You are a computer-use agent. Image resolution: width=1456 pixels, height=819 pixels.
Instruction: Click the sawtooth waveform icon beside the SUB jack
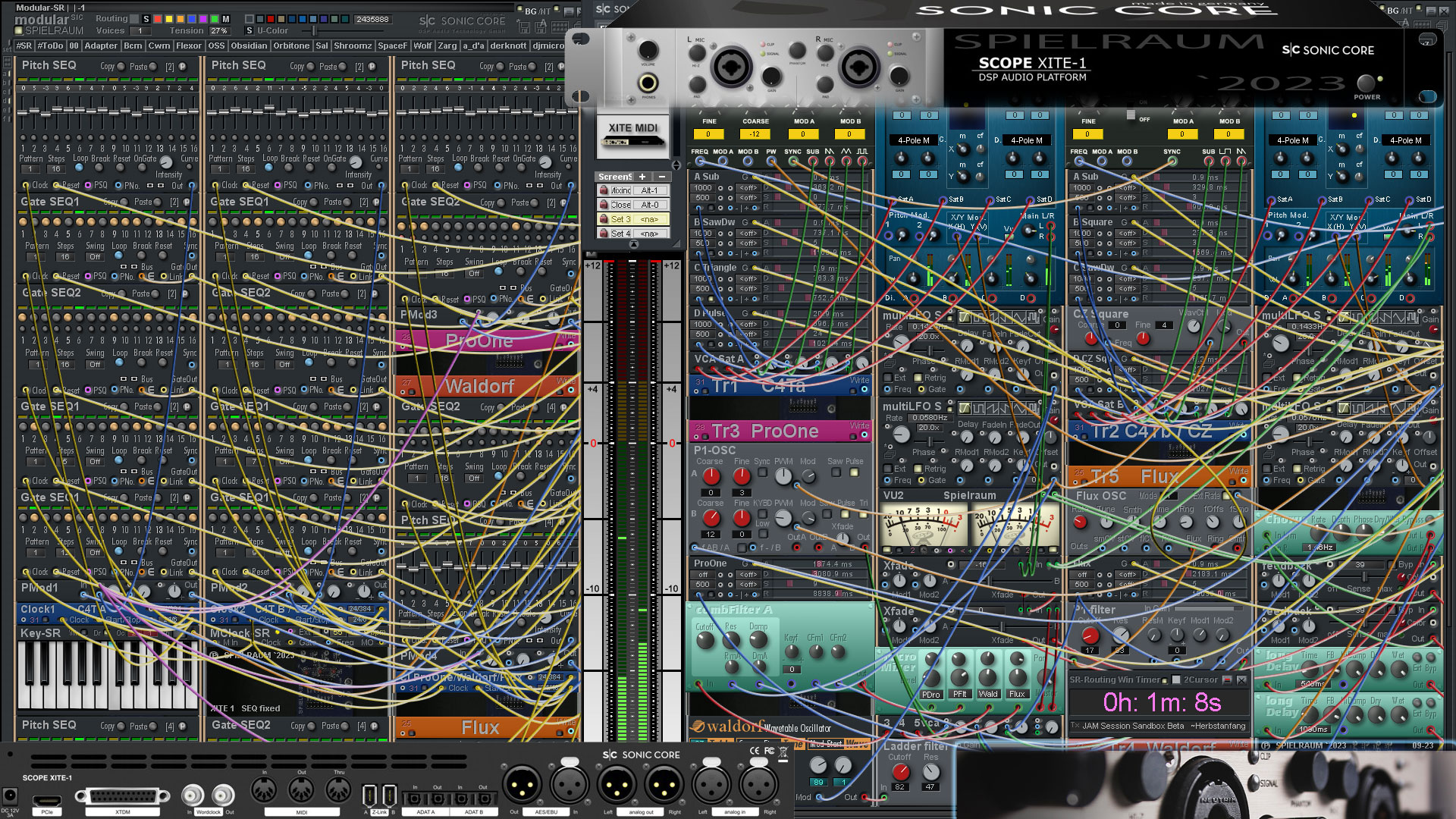pos(830,151)
